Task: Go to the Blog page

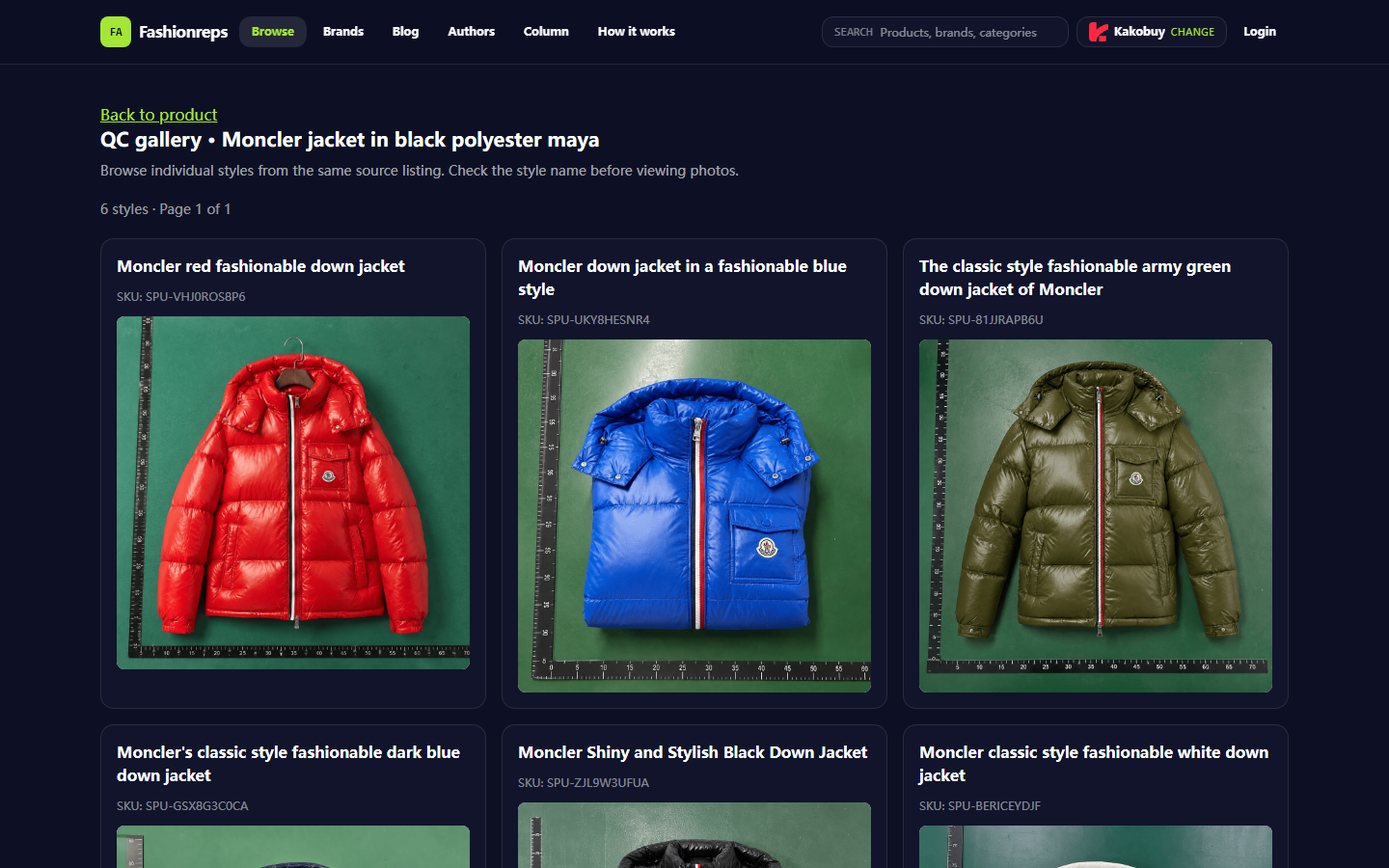Action: (x=405, y=32)
